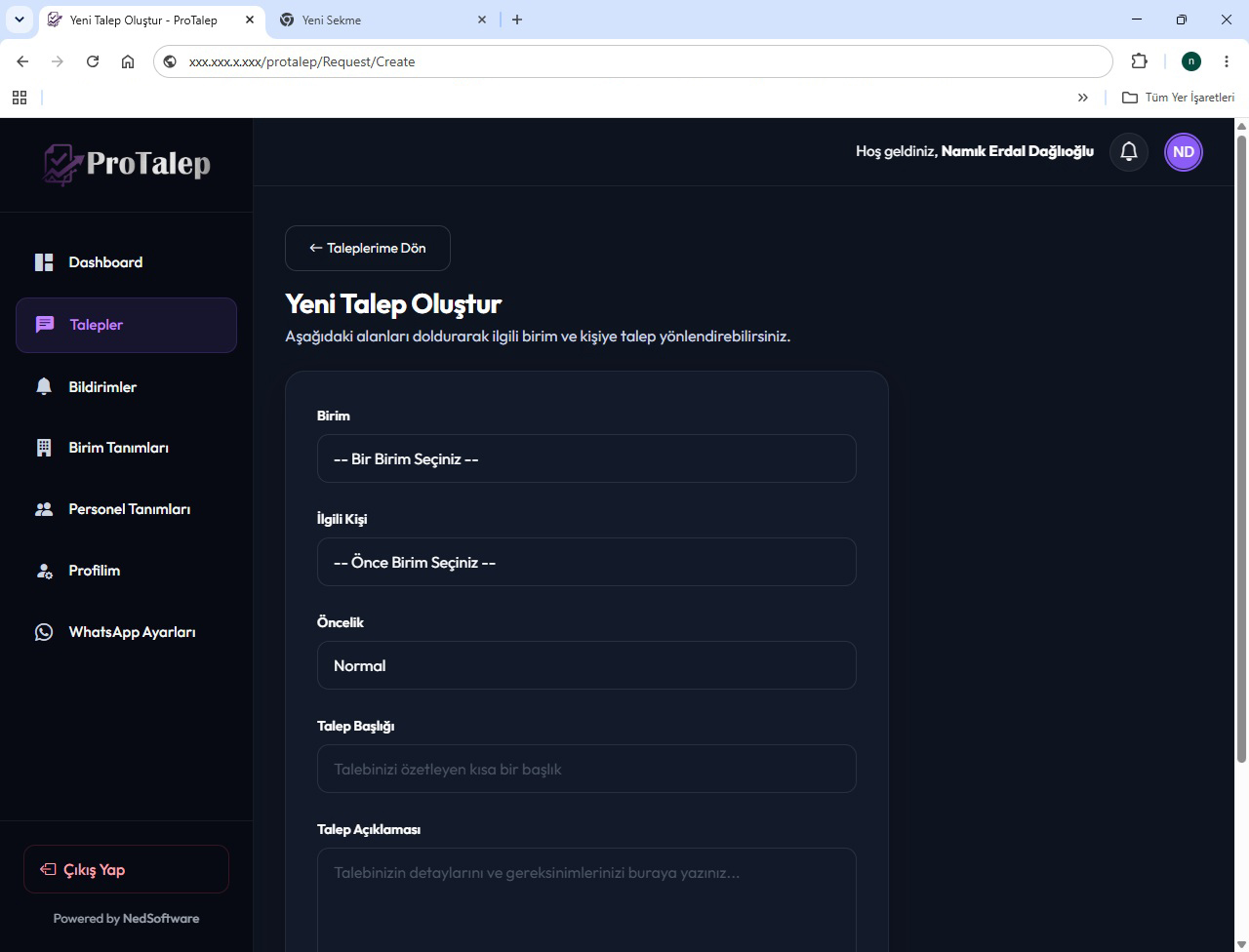This screenshot has width=1249, height=952.
Task: Open Chrome extensions puzzle icon
Action: (1139, 61)
